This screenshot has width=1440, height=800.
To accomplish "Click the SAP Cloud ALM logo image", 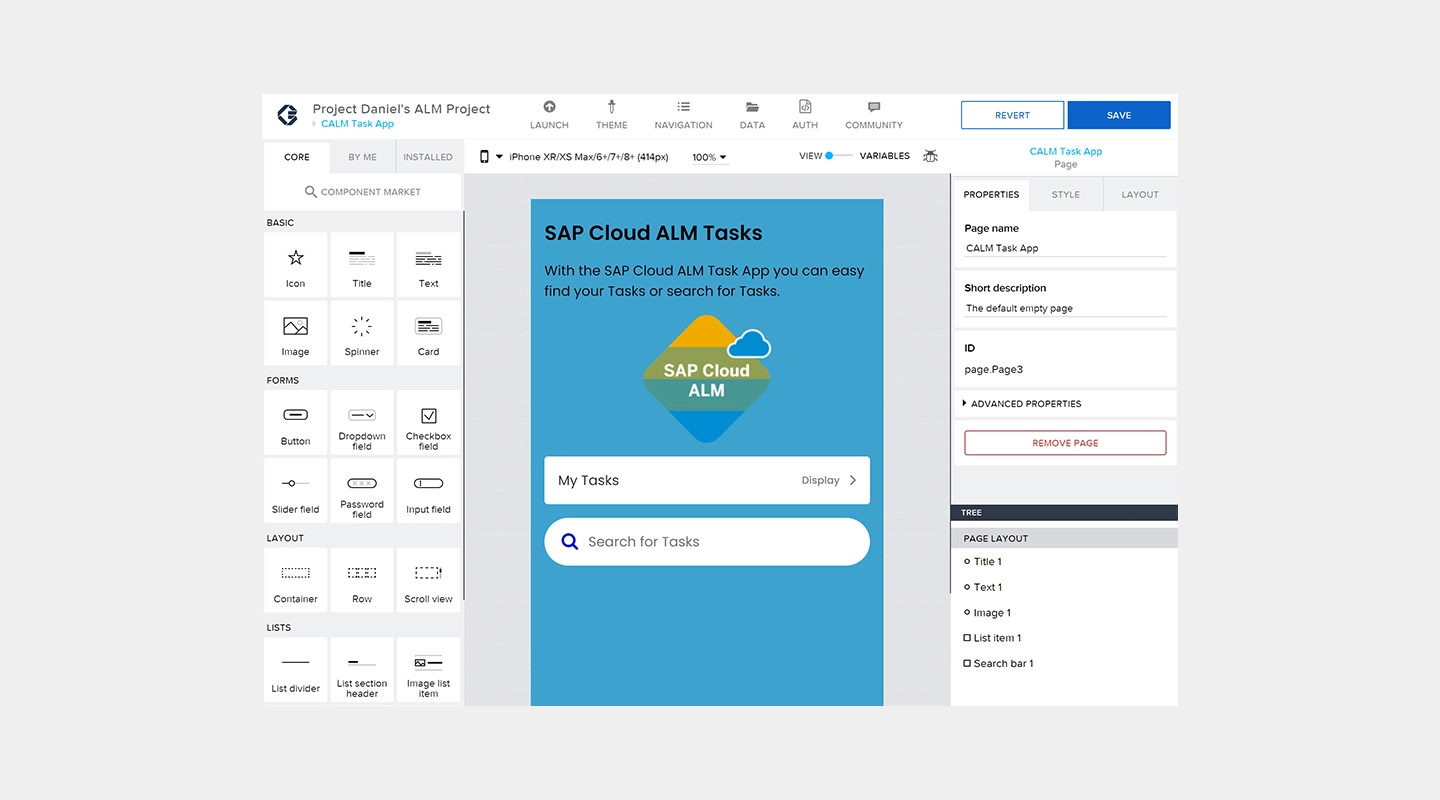I will click(707, 378).
